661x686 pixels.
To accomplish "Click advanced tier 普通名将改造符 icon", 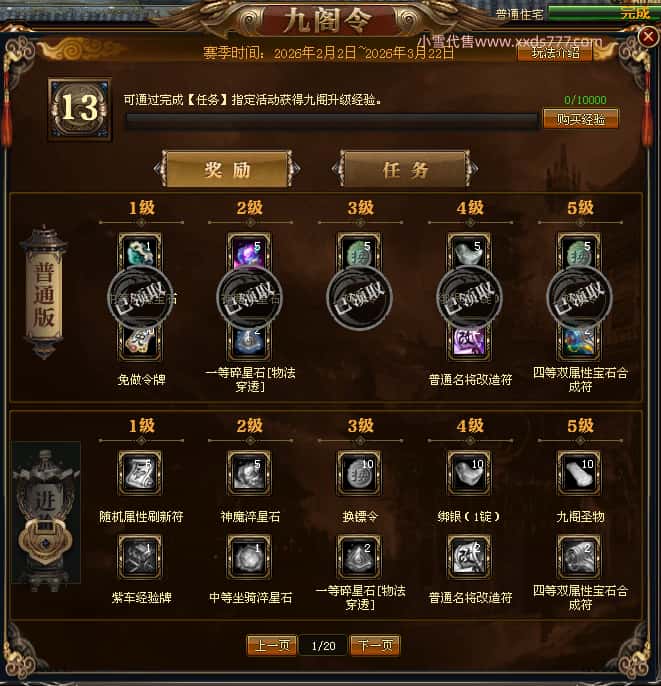I will (x=469, y=557).
